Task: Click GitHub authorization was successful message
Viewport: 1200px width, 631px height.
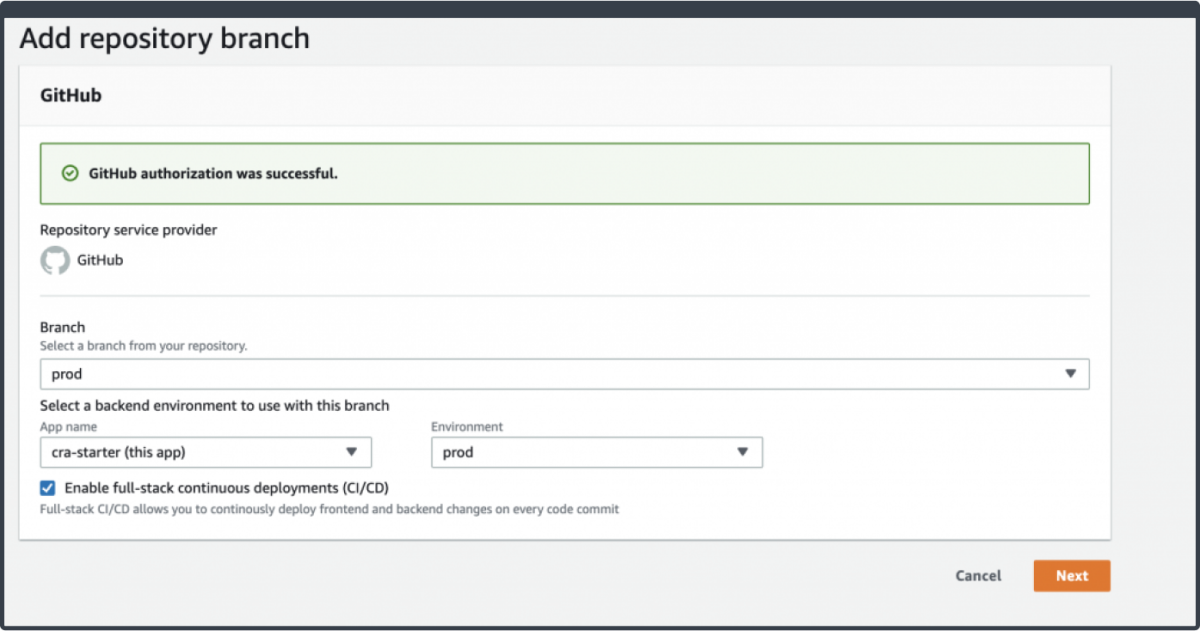Action: click(x=213, y=173)
